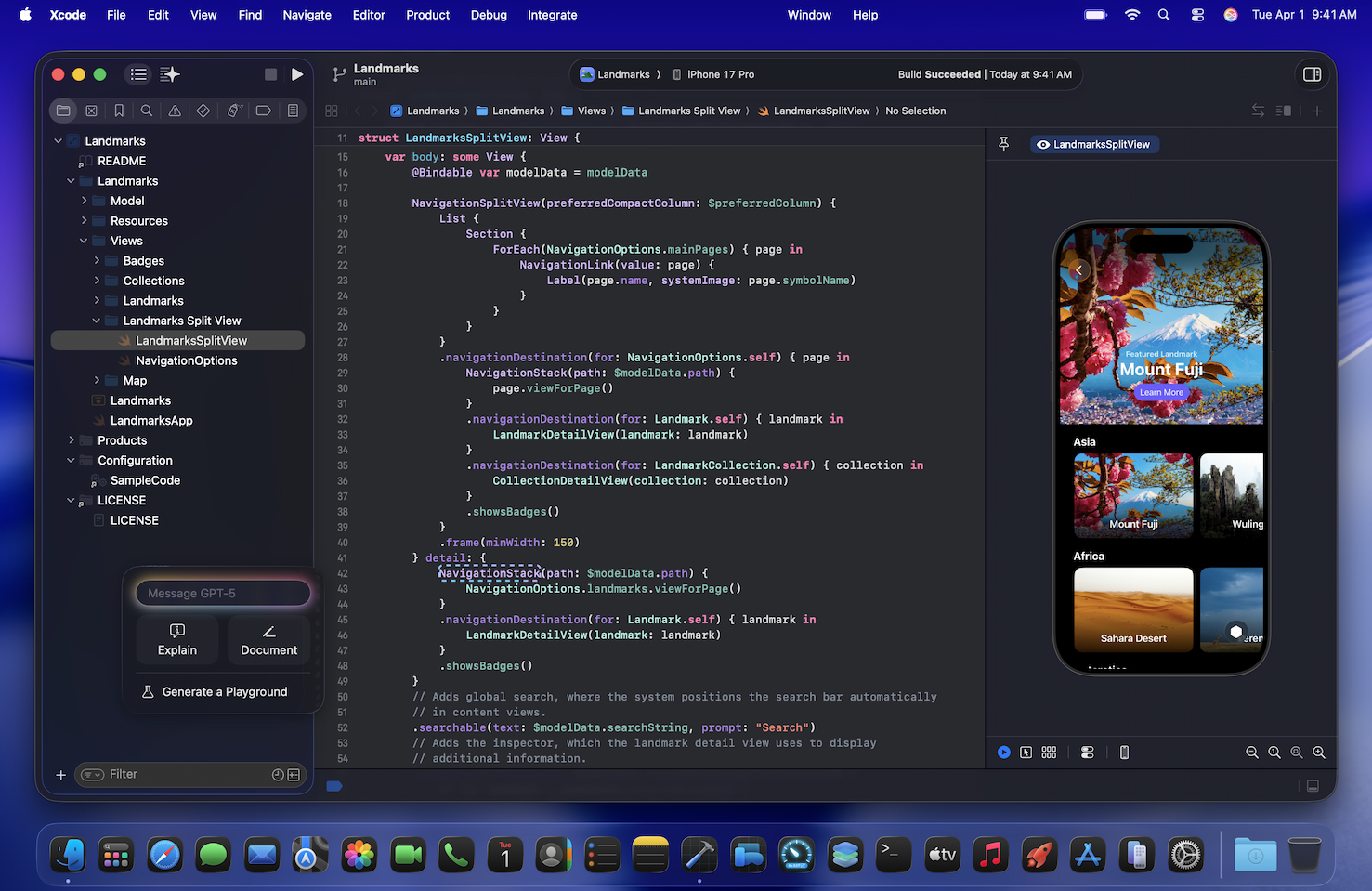Image resolution: width=1372 pixels, height=891 pixels.
Task: Select the Issue navigator
Action: [x=173, y=110]
